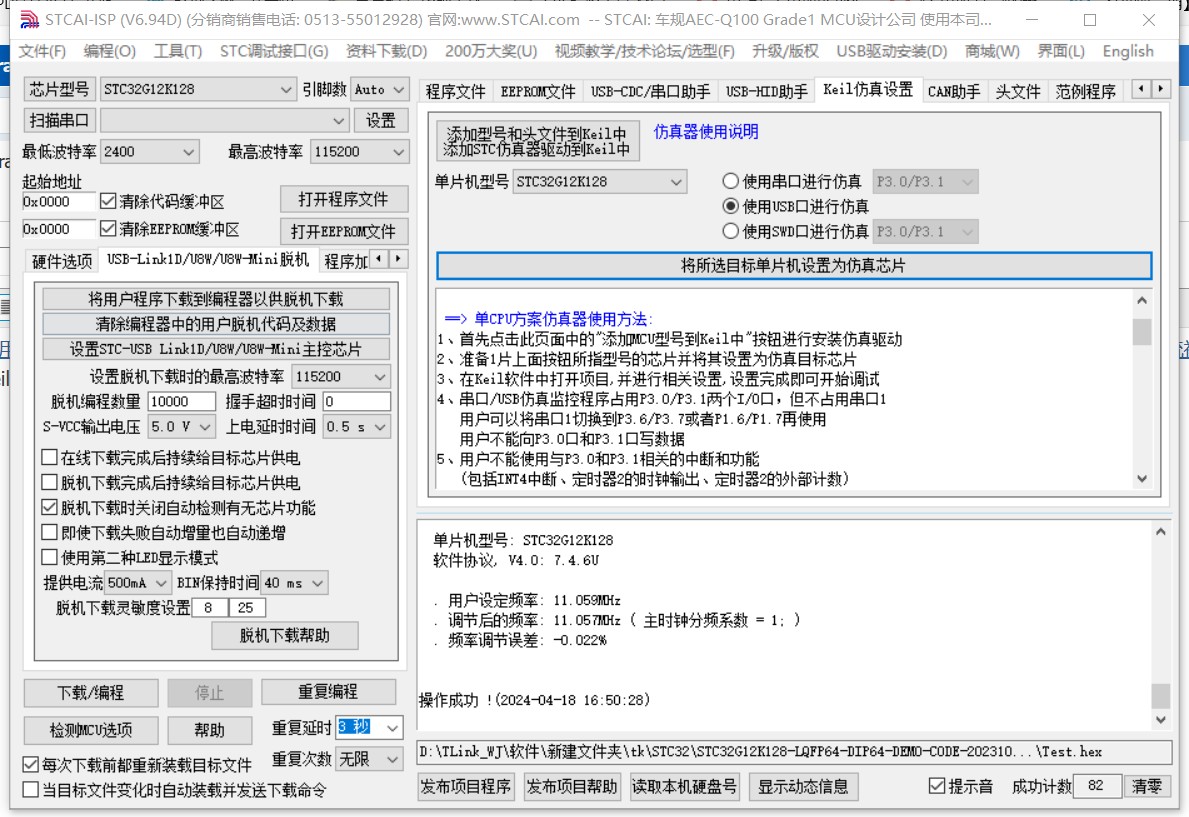Screen dimensions: 1189x817
Task: Toggle 清除代码缓冲区 checkbox
Action: tap(108, 201)
